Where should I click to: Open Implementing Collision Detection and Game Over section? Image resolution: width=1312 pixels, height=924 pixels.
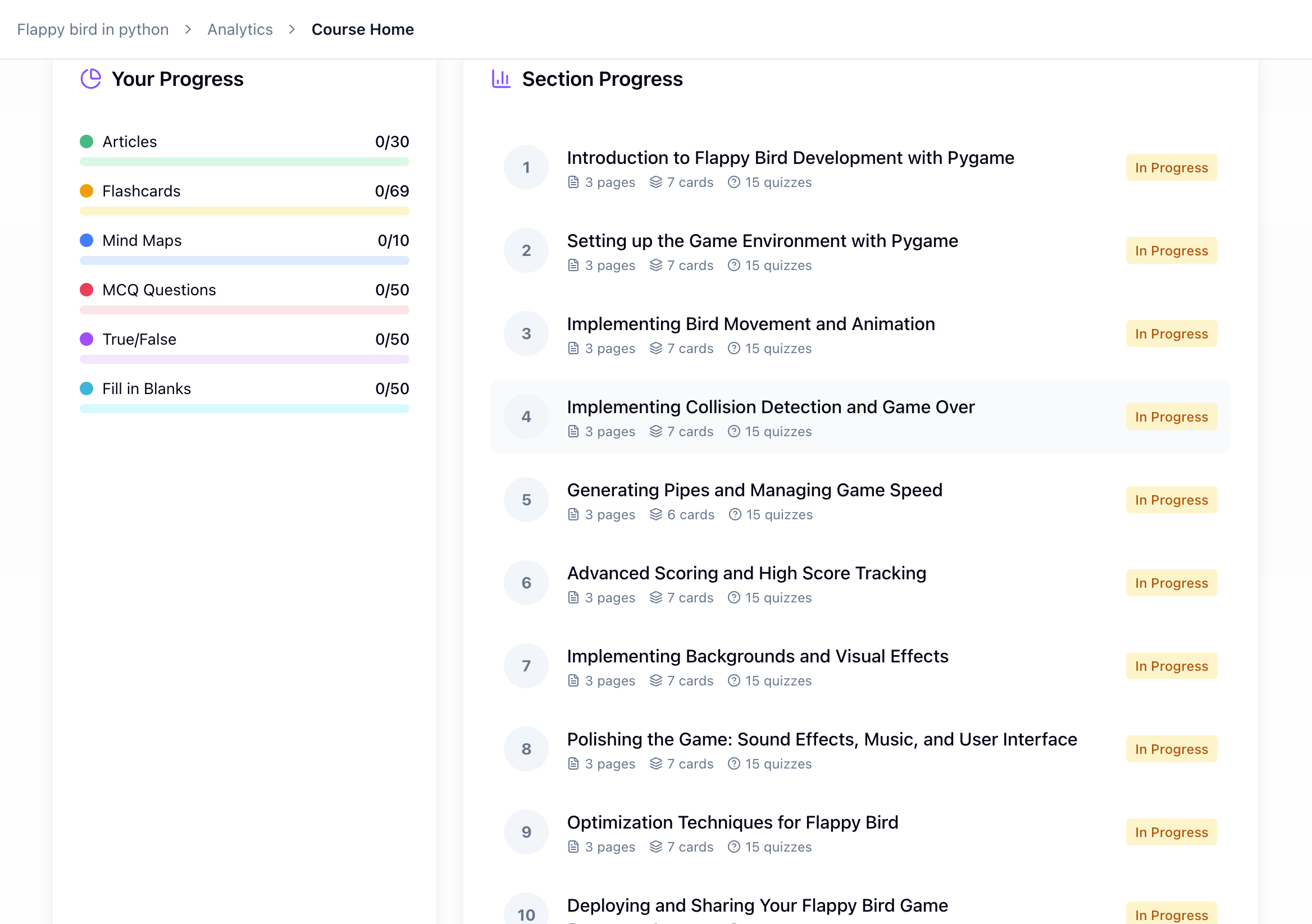[770, 407]
